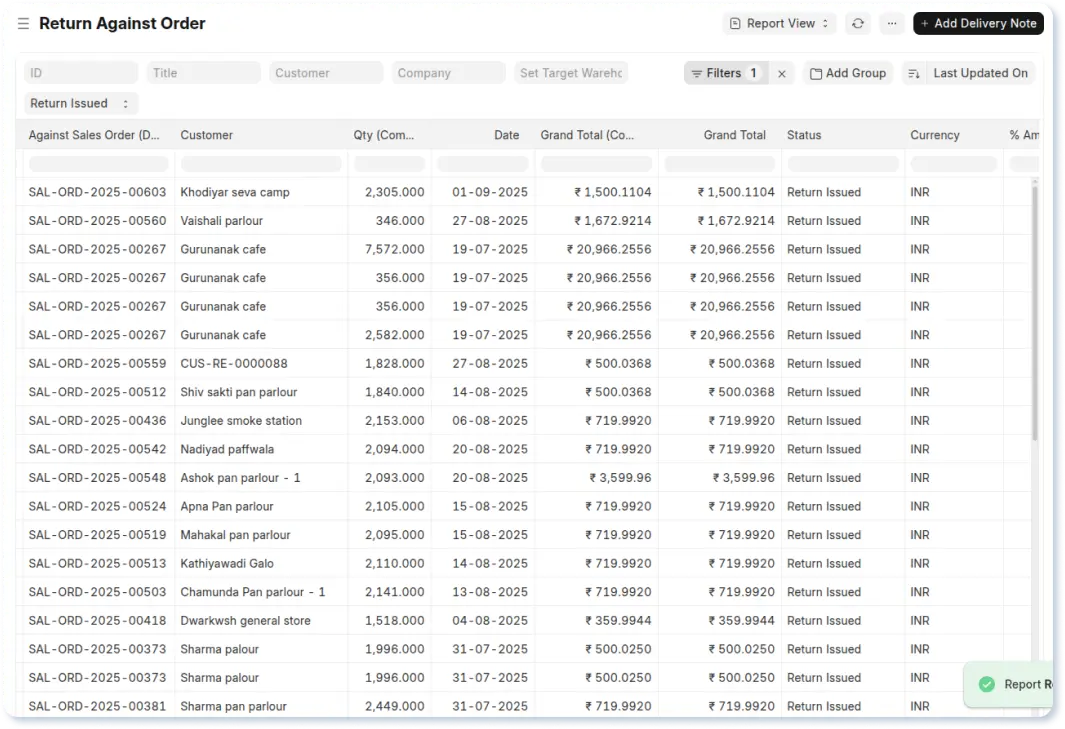Click the Add Delivery Note button
1065x729 pixels.
(x=977, y=23)
